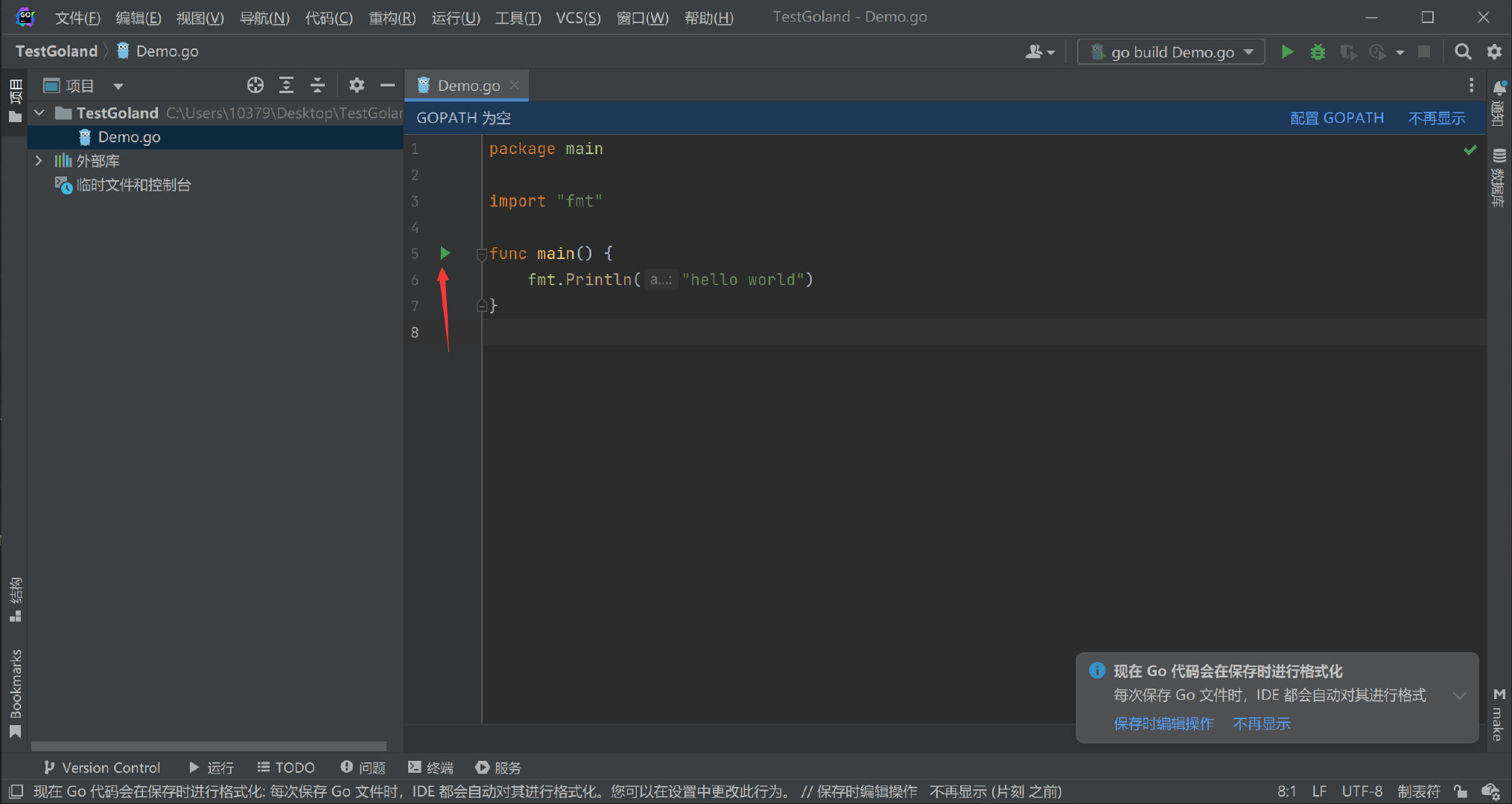1512x804 pixels.
Task: Toggle the project tool window sidebar button
Action: pyautogui.click(x=16, y=100)
